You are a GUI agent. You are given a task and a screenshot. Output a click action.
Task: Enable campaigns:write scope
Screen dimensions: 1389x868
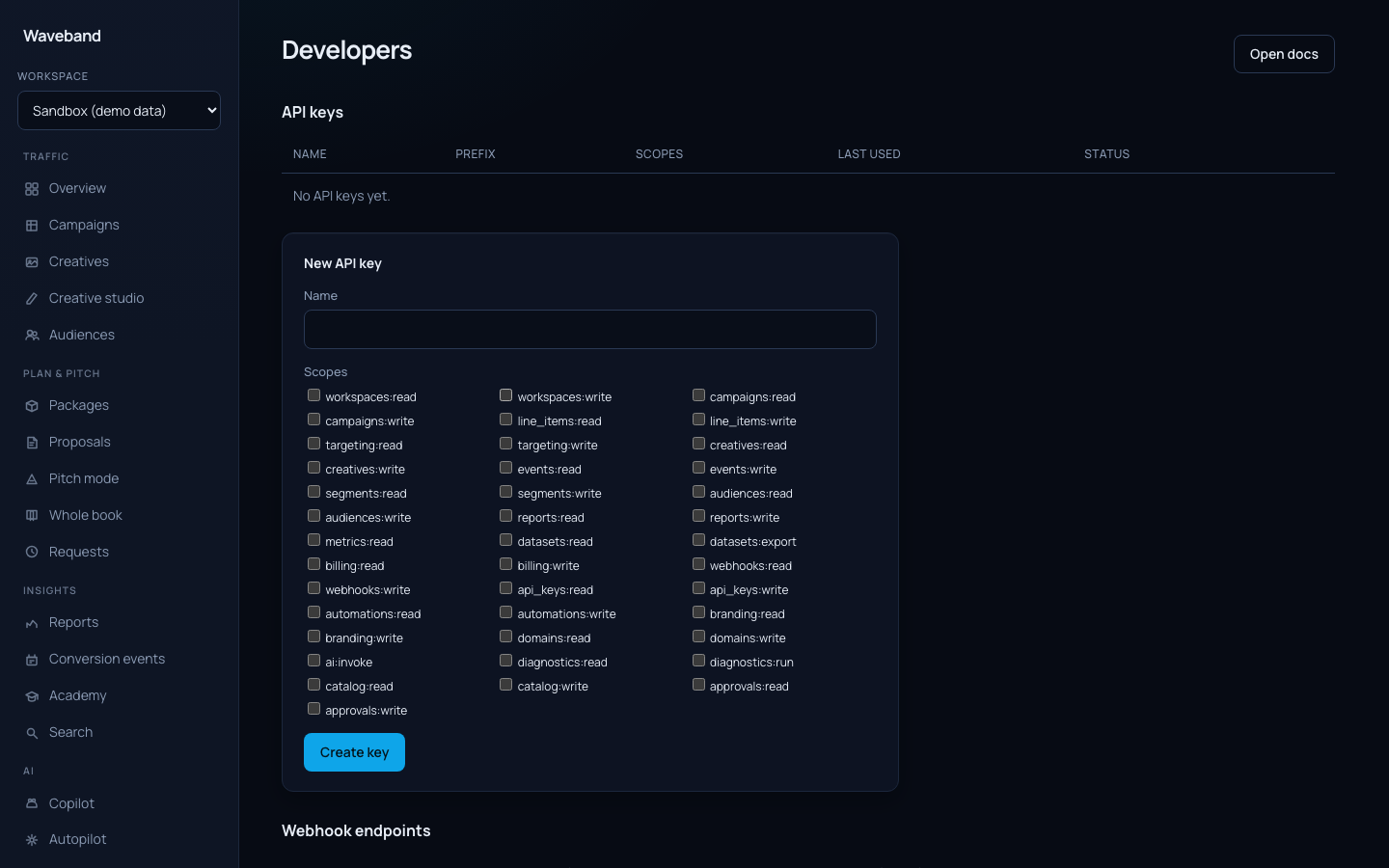[313, 420]
